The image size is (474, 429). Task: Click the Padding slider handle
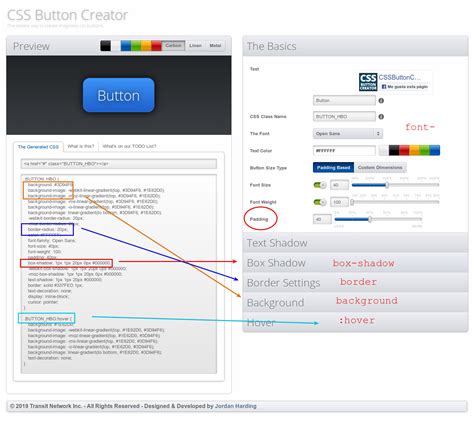tap(370, 219)
